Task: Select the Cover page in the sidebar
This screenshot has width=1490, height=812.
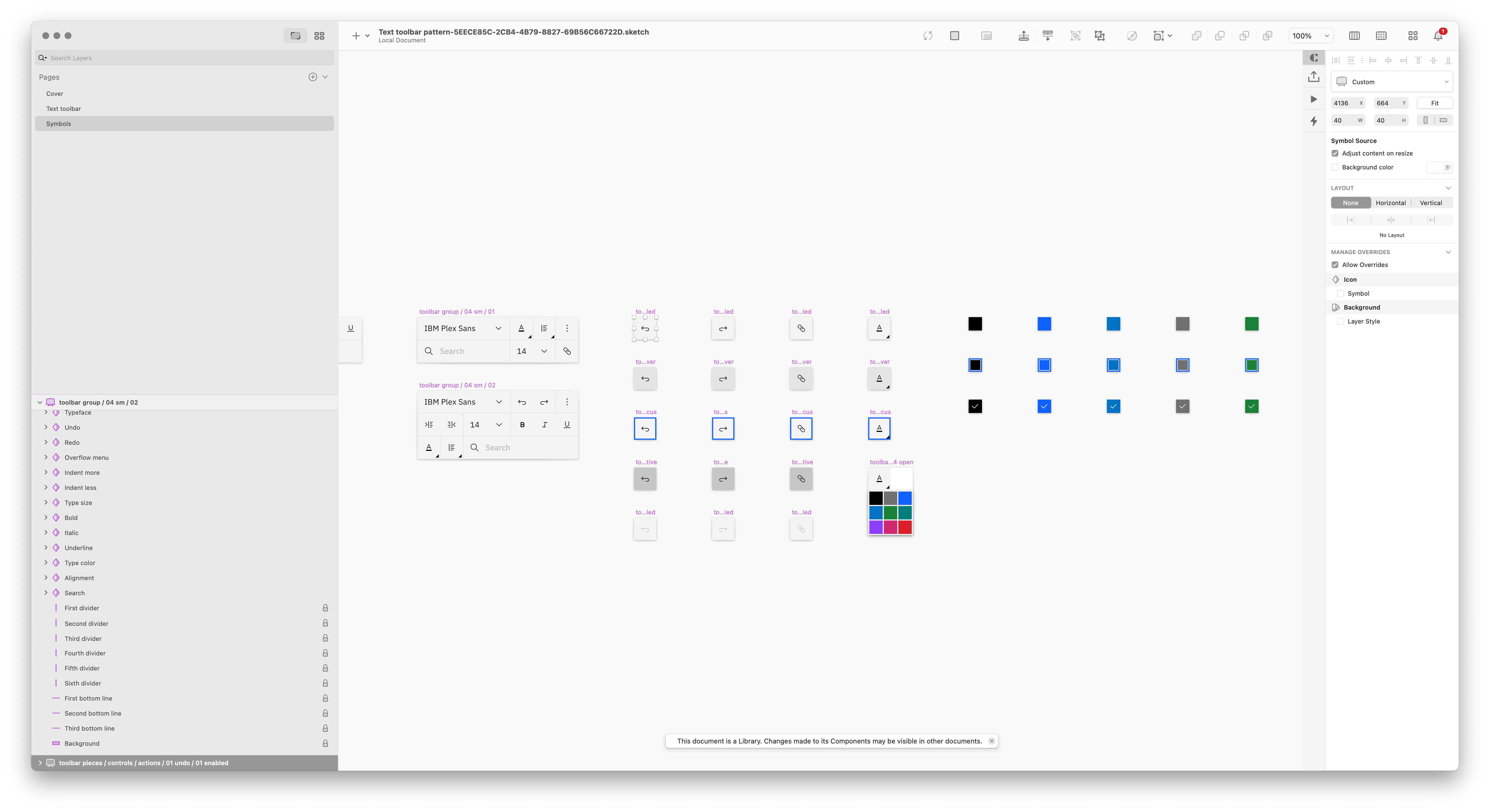Action: pos(54,93)
